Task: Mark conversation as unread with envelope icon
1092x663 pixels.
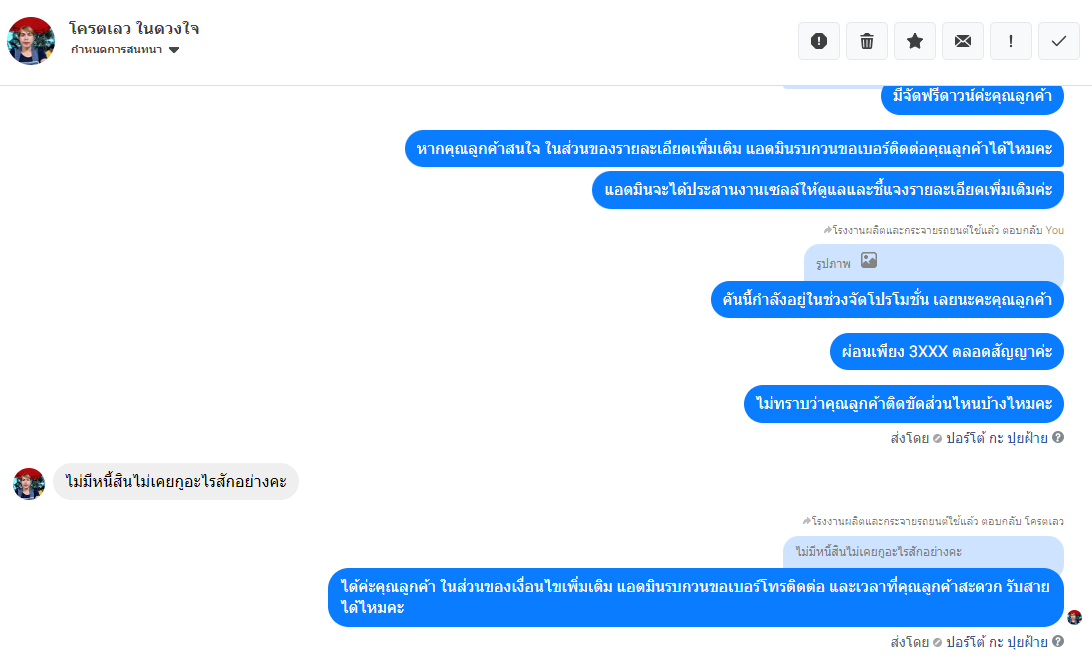Action: point(962,41)
